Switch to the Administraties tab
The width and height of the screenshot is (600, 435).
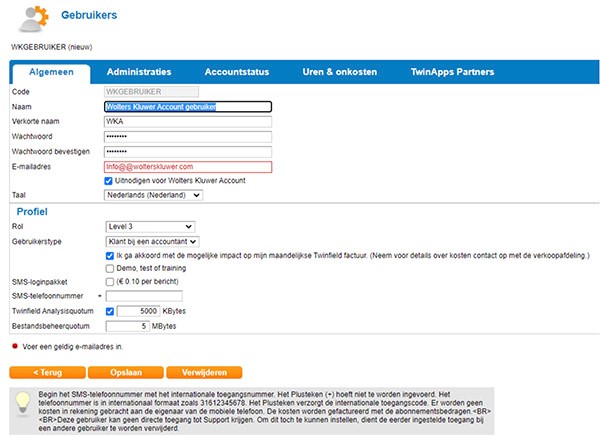click(139, 72)
